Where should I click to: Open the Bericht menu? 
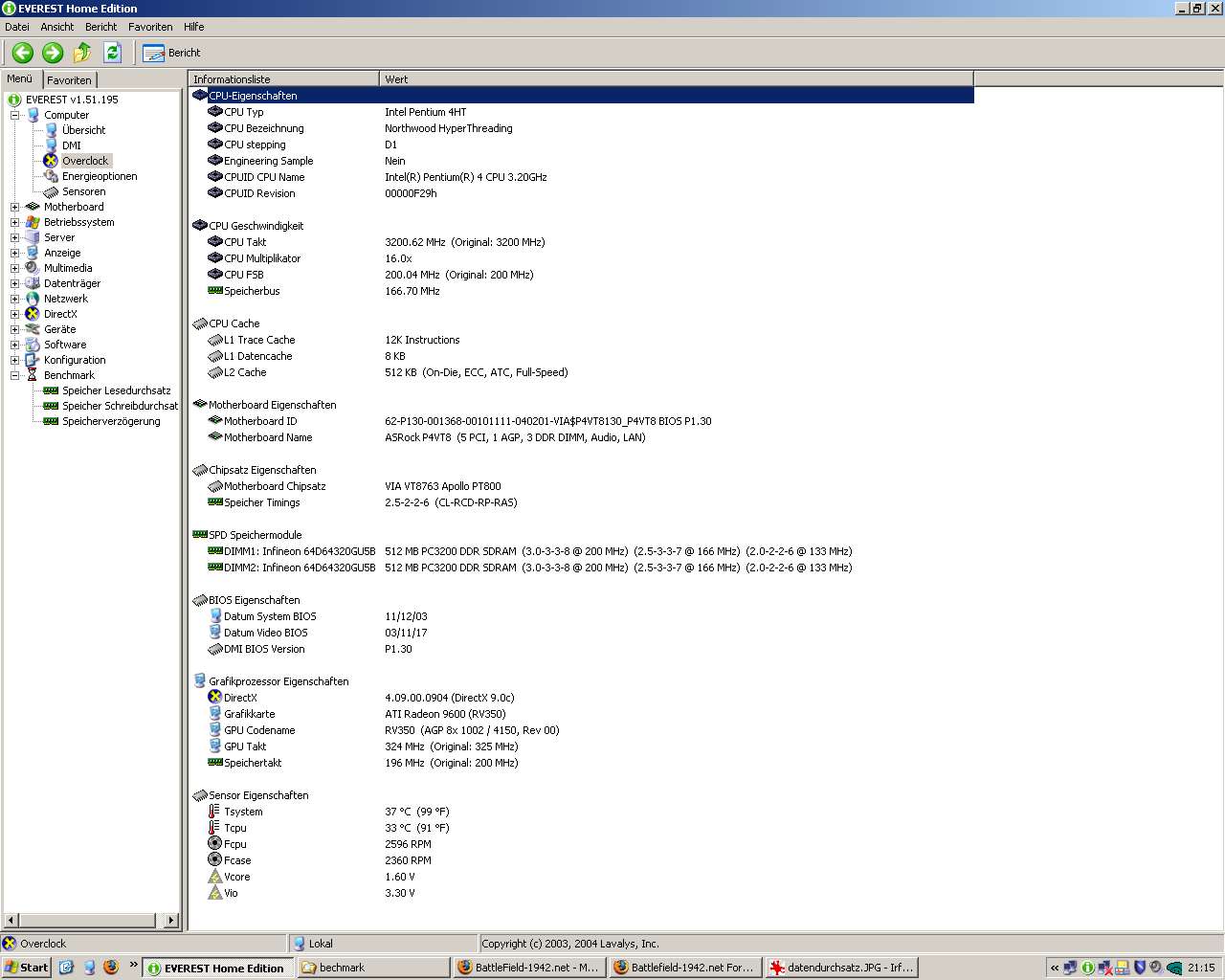pyautogui.click(x=101, y=27)
